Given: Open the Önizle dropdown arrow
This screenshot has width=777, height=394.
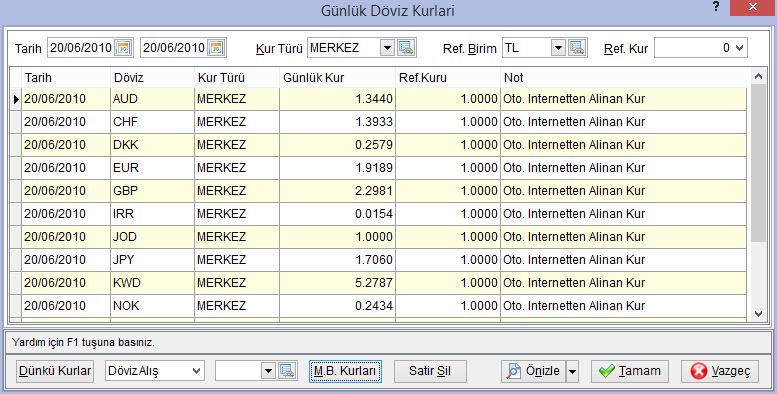Looking at the screenshot, I should point(572,371).
